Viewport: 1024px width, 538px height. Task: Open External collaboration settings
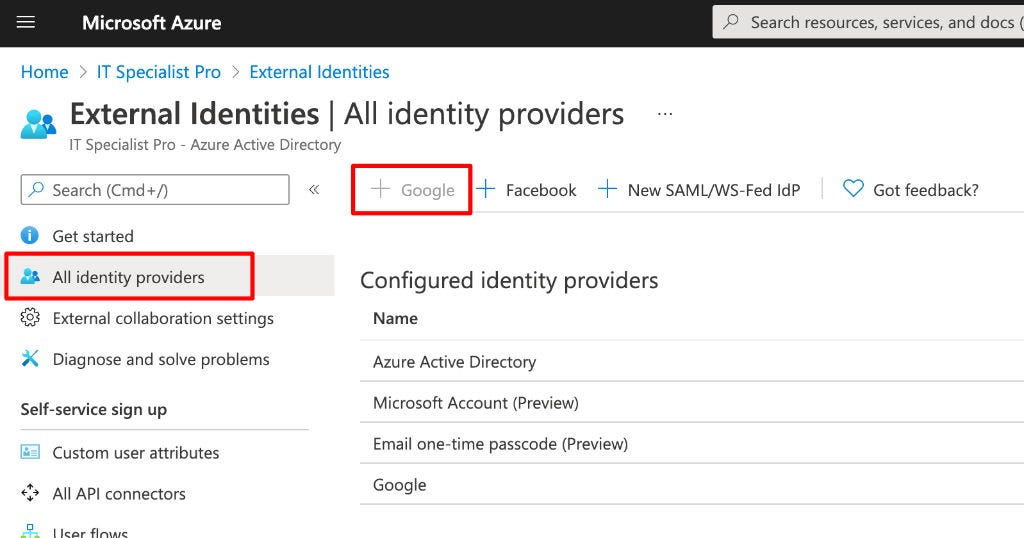[163, 319]
